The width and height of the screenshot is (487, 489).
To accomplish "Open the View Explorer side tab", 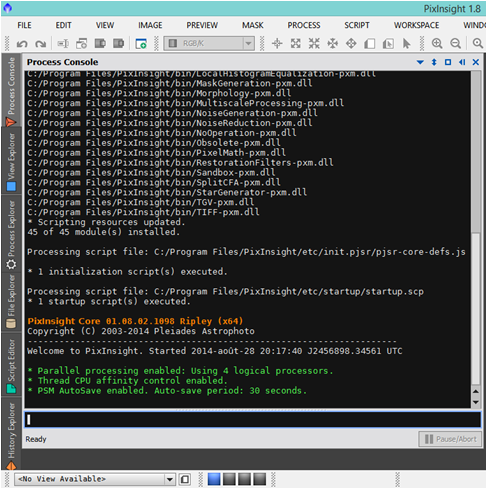I will (11, 161).
